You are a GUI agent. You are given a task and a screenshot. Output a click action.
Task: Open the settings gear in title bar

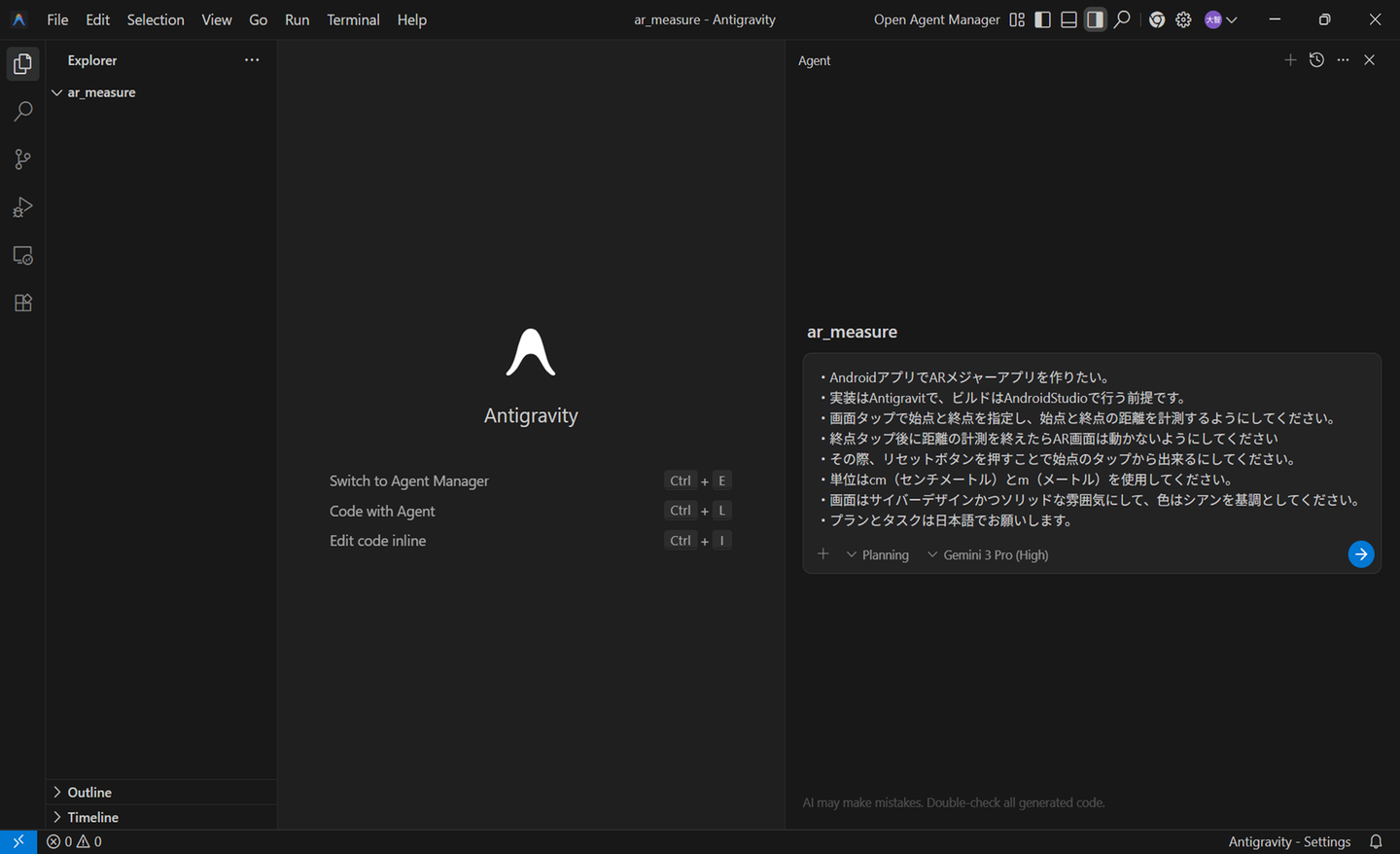click(1183, 19)
